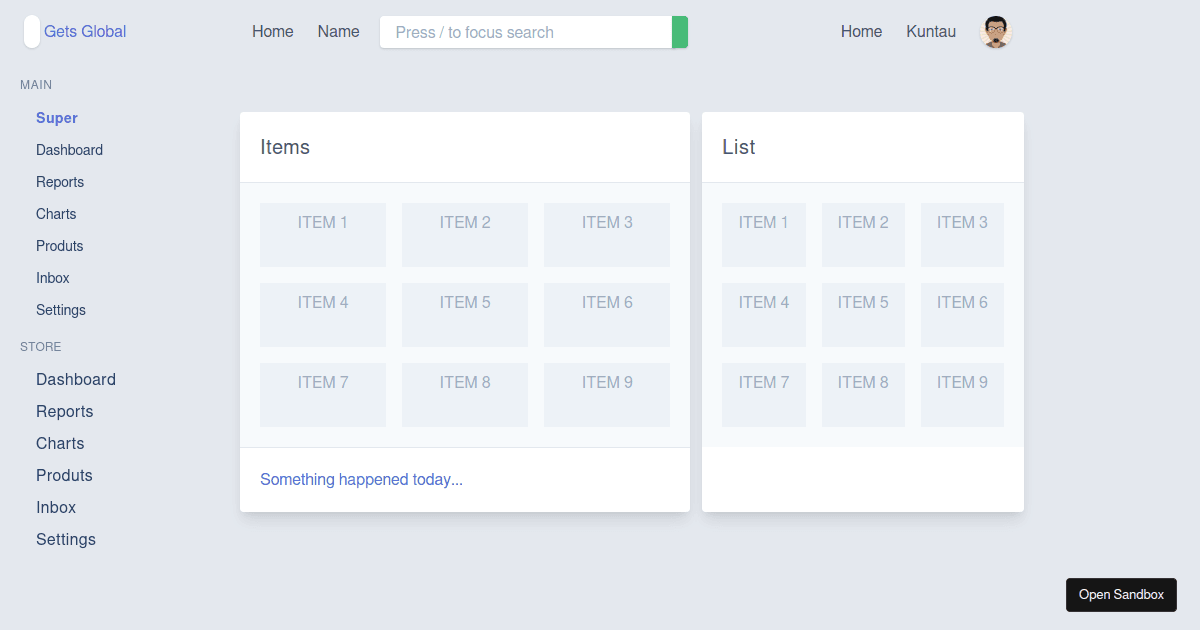Open the Sandbox via Open Sandbox button

coord(1121,594)
